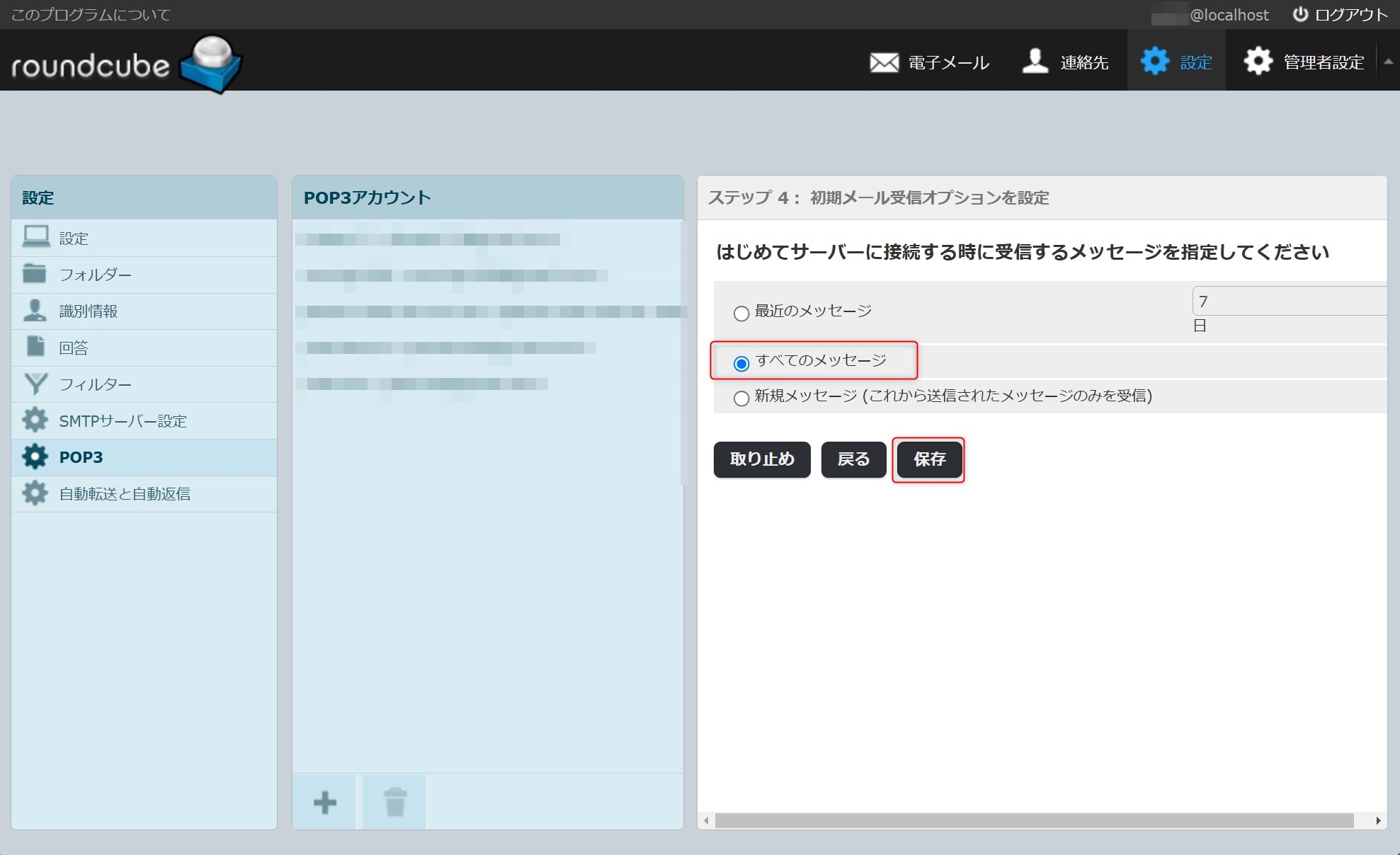Image resolution: width=1400 pixels, height=855 pixels.
Task: Click the days input field showing 7
Action: 1289,302
